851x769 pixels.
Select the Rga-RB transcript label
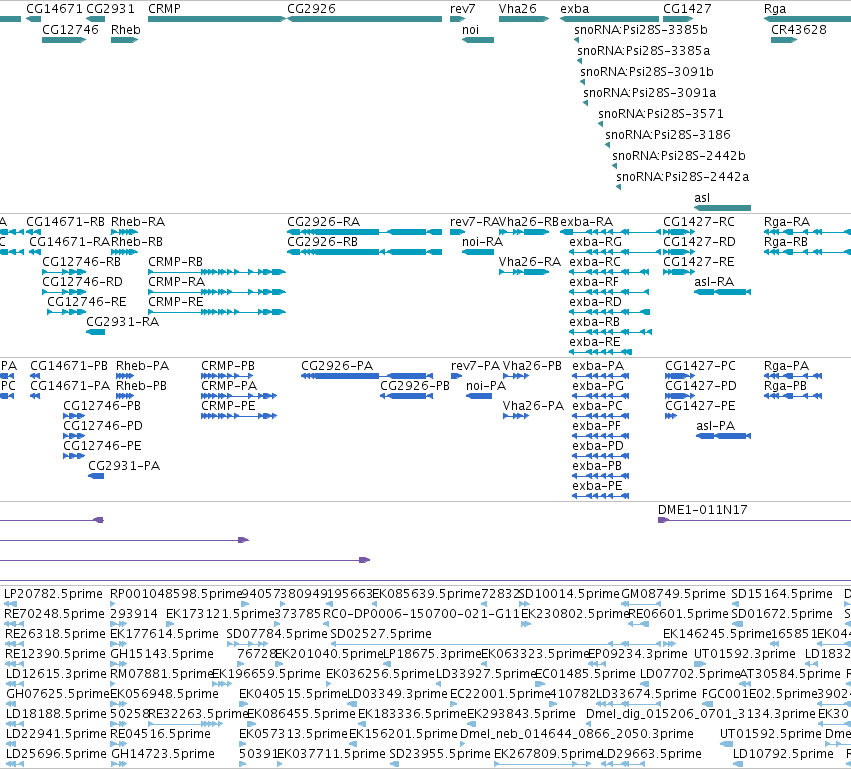[x=786, y=241]
